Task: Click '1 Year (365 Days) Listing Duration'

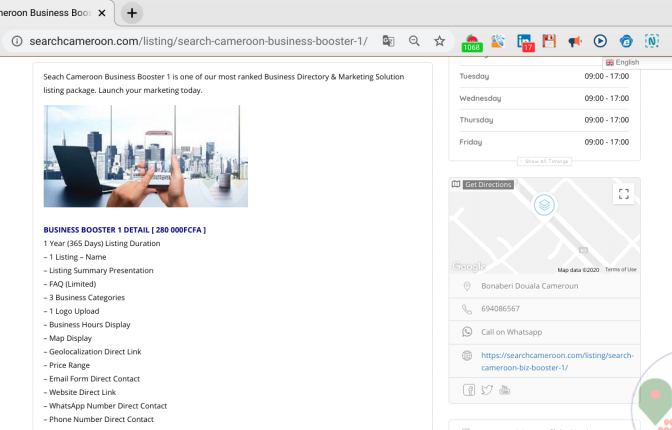Action: 102,244
